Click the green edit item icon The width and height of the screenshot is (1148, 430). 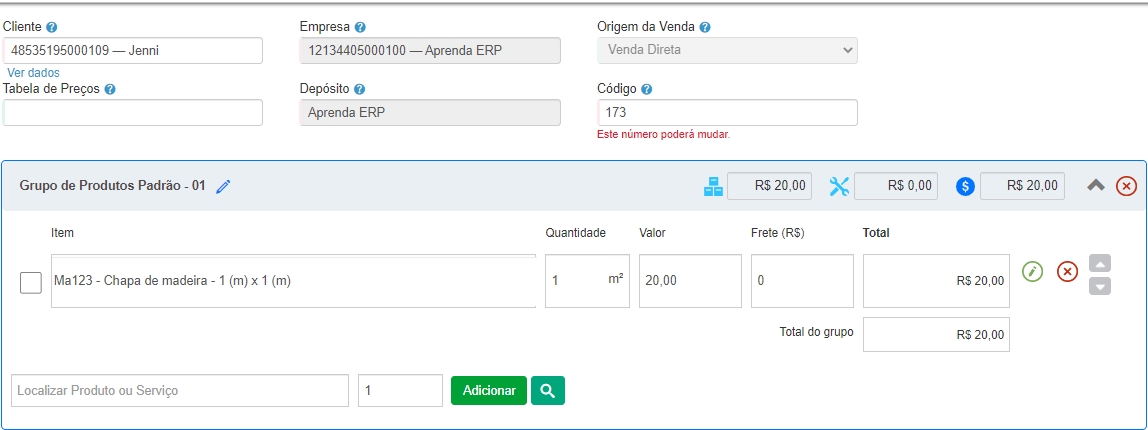(x=1033, y=271)
